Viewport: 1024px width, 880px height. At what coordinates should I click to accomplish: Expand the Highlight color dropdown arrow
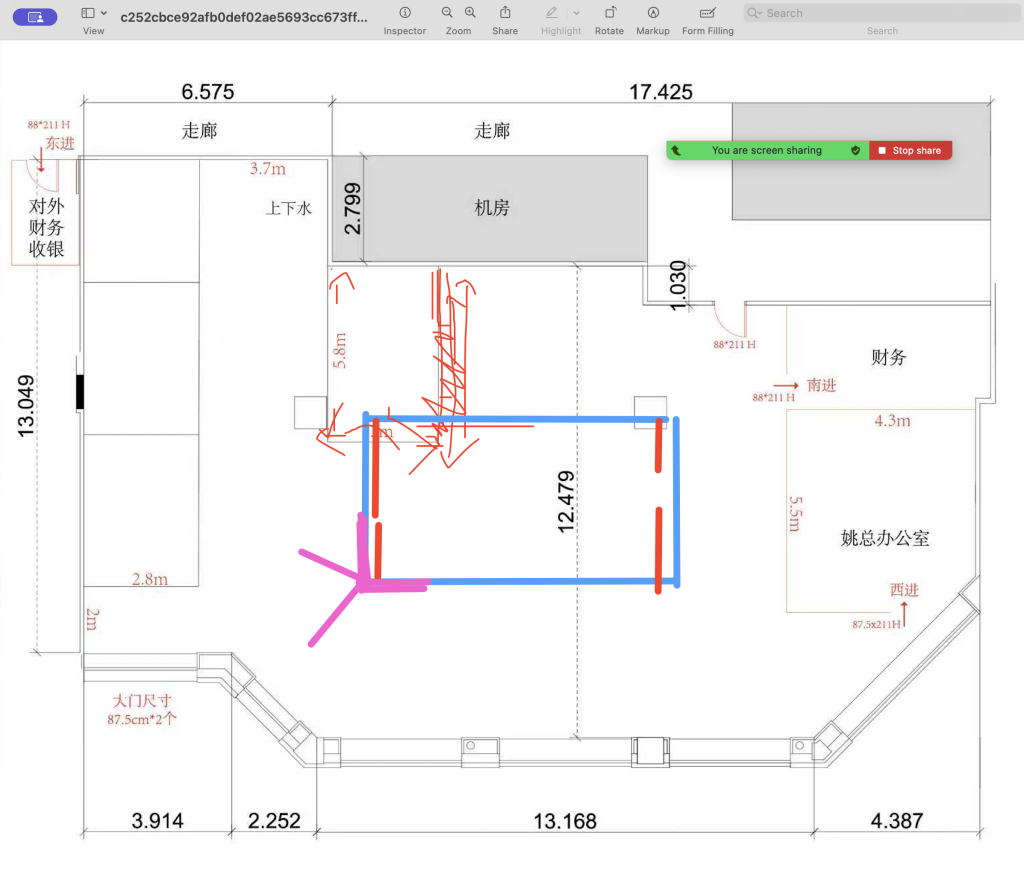click(x=576, y=13)
